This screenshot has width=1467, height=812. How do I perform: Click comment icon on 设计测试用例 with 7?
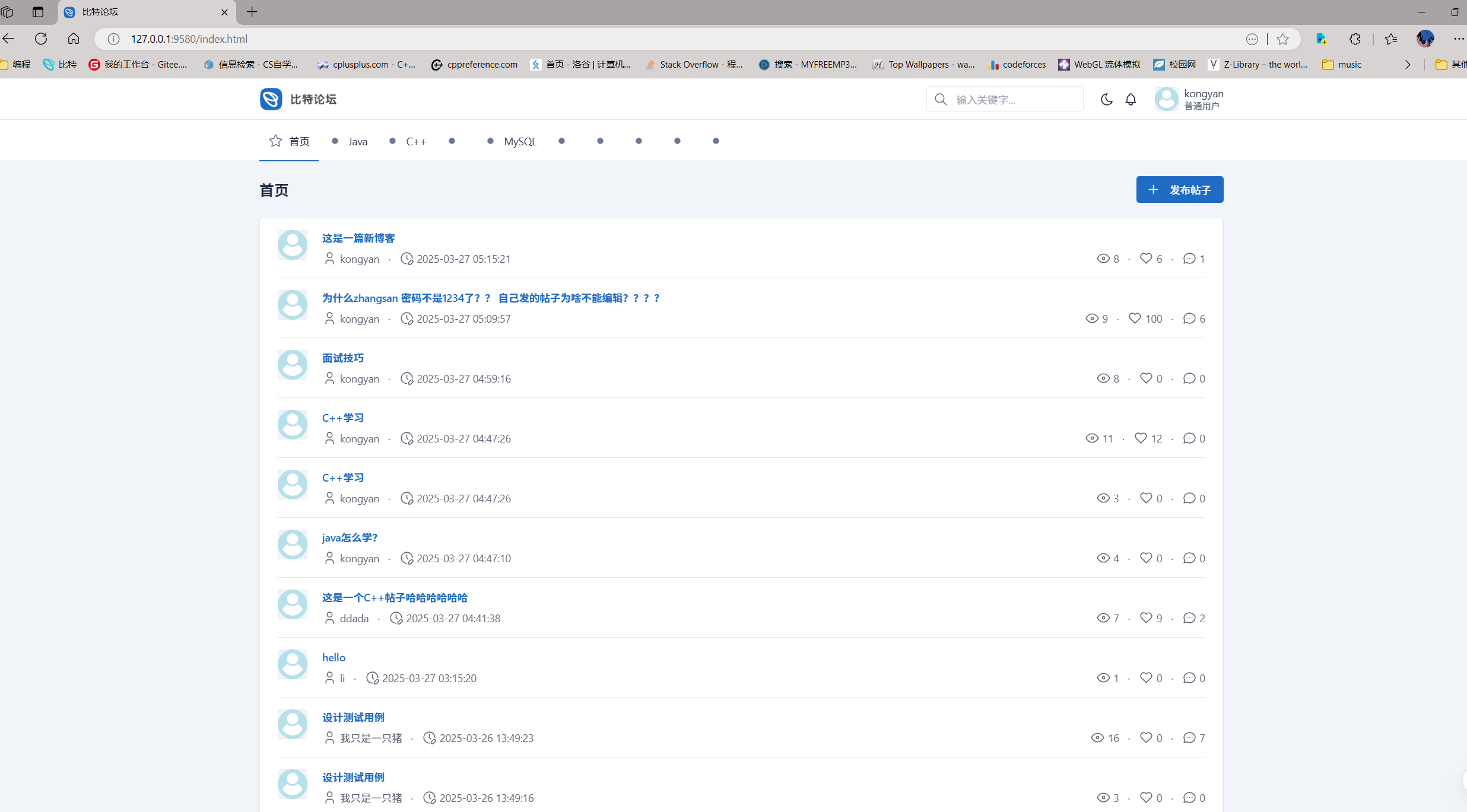tap(1189, 738)
